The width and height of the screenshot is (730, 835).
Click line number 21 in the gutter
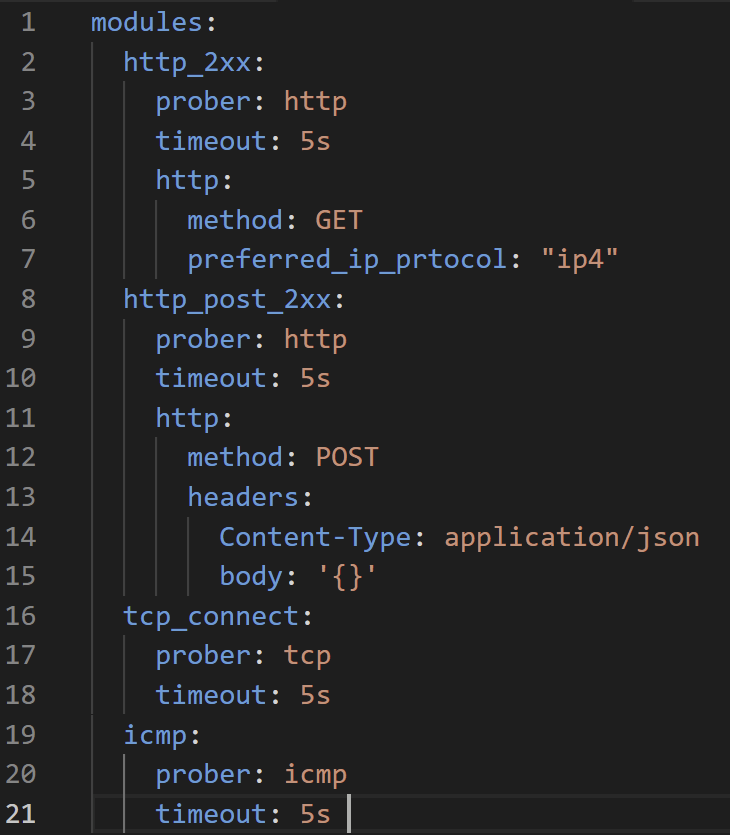[x=21, y=814]
